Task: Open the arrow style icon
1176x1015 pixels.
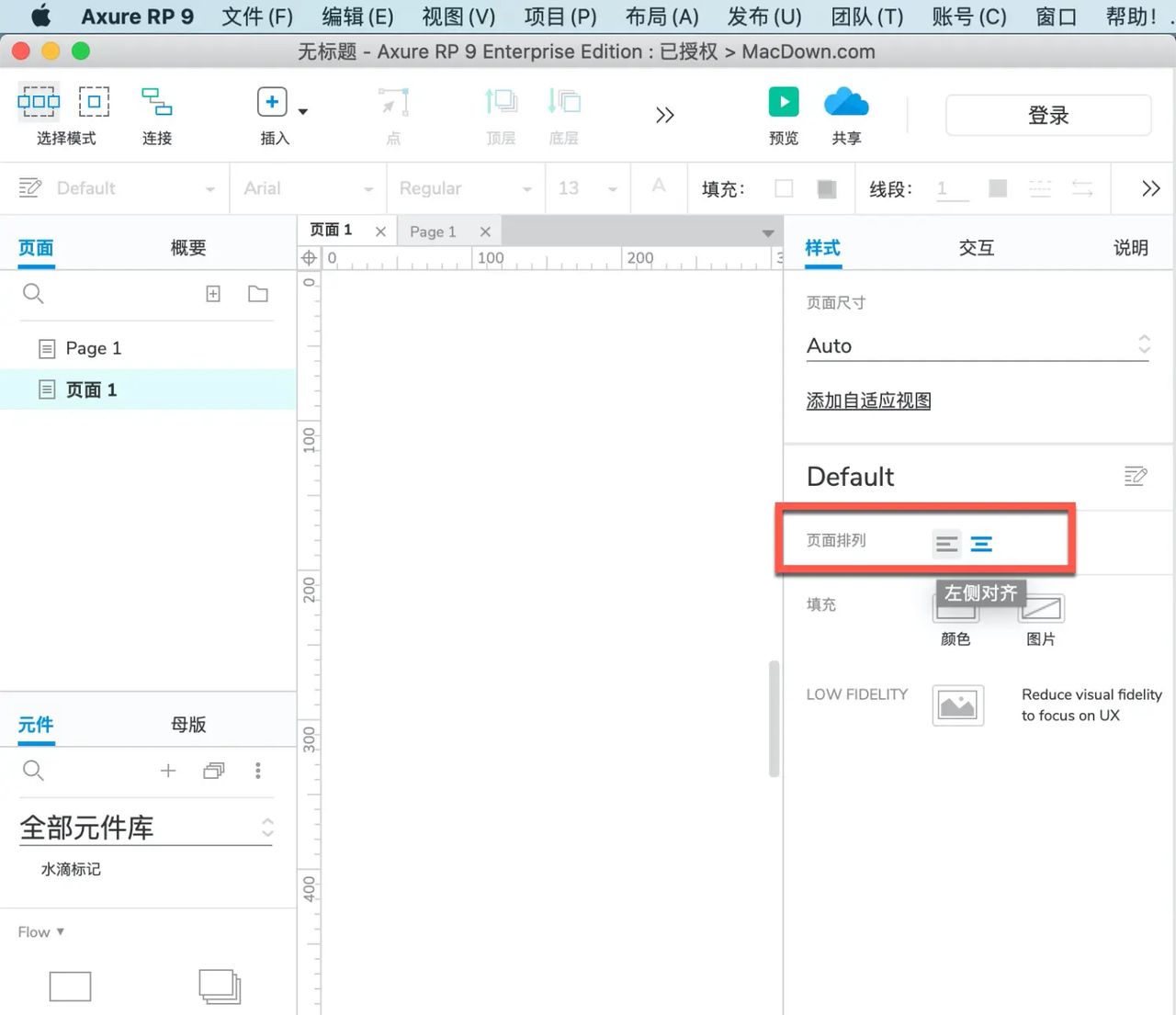Action: [1082, 188]
